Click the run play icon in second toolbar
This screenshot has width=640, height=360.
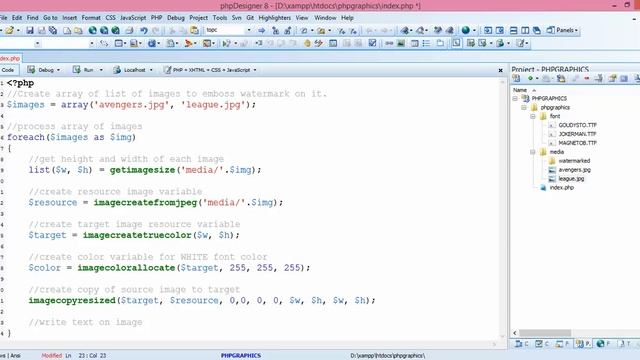(226, 43)
